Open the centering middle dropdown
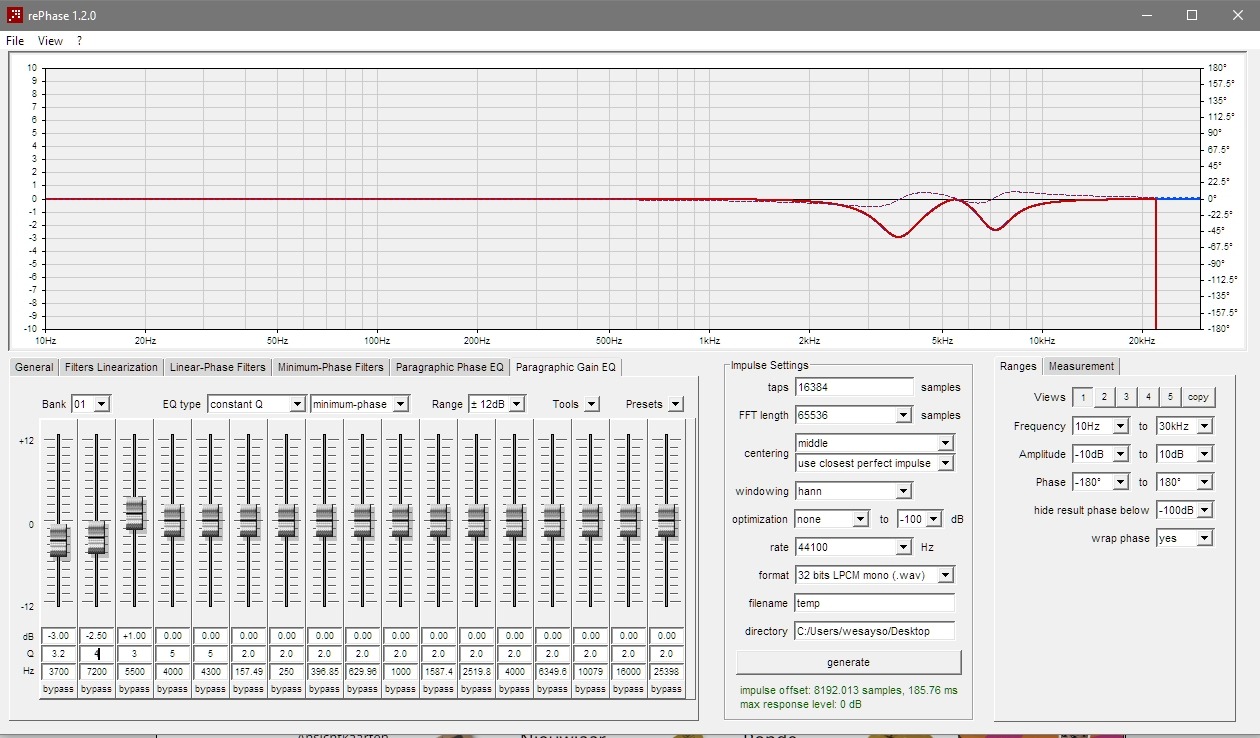1260x738 pixels. click(874, 443)
